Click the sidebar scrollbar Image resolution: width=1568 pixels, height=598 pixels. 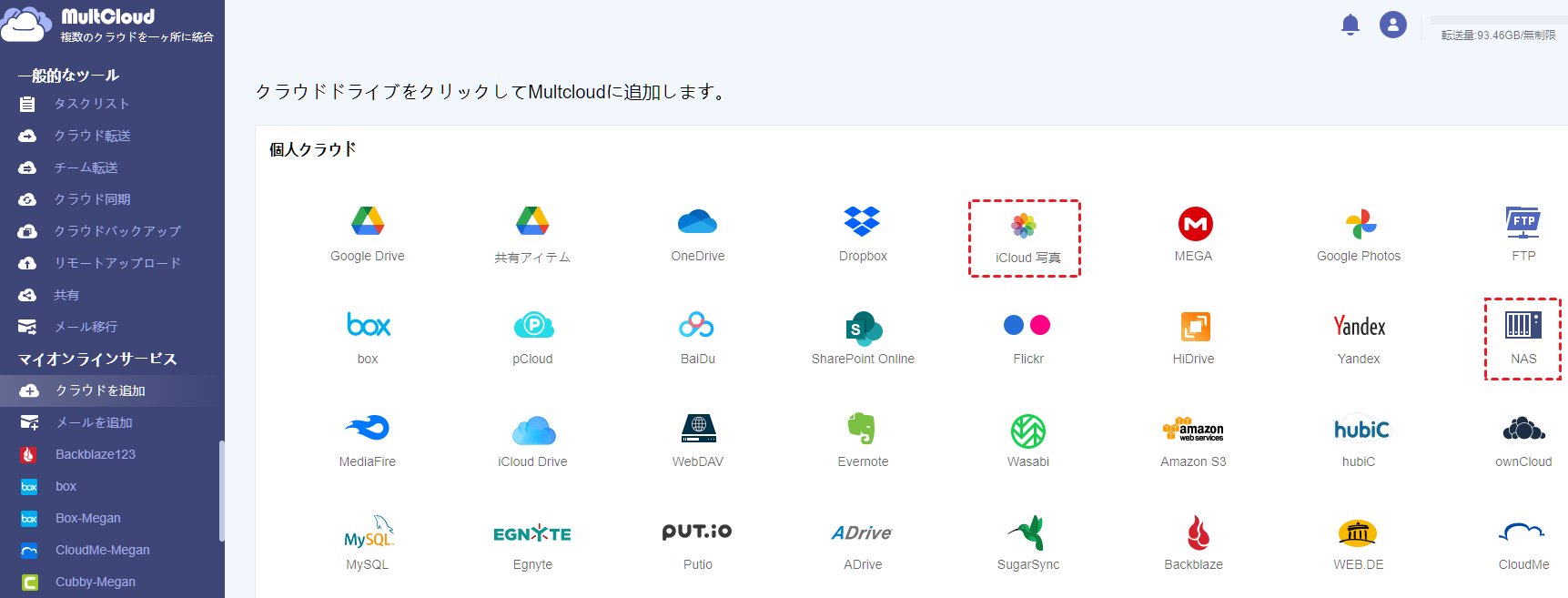pos(222,492)
